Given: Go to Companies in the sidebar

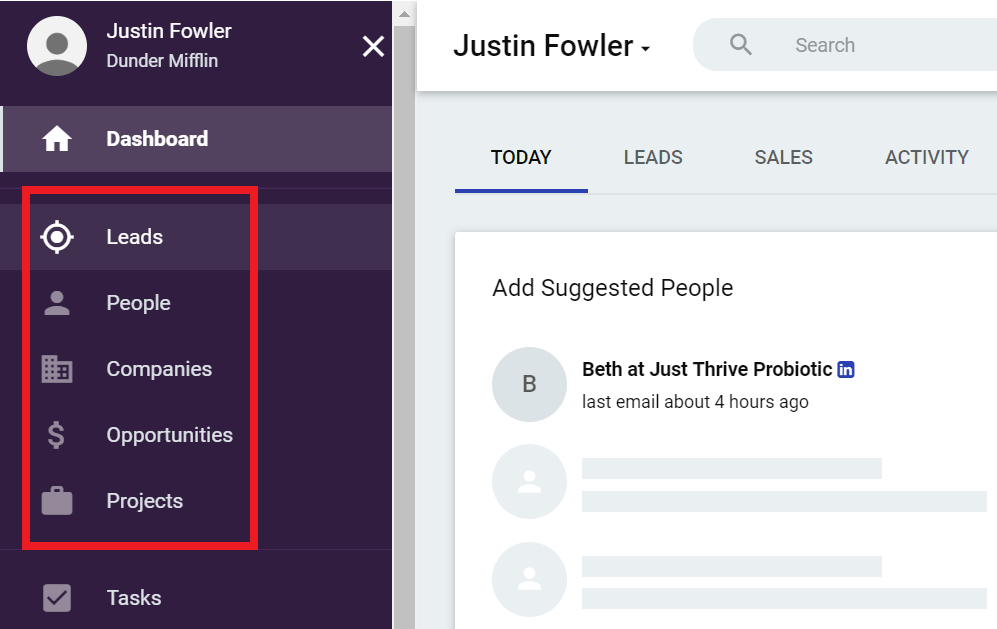Looking at the screenshot, I should (x=196, y=369).
